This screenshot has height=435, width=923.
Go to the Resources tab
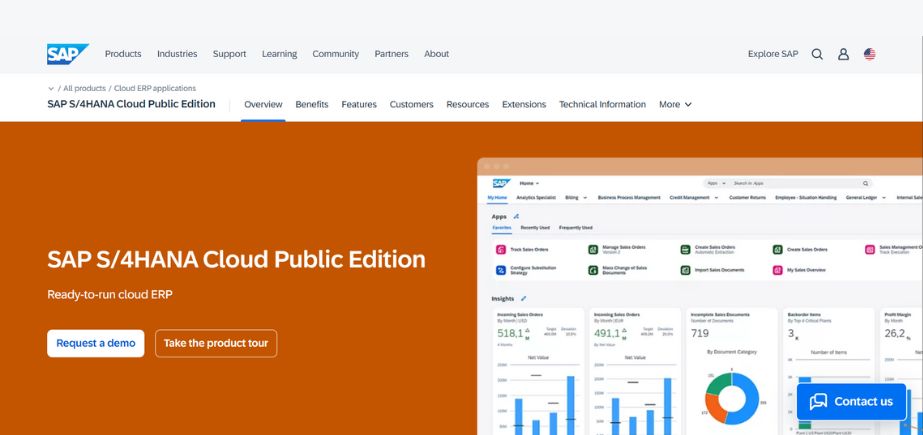467,104
